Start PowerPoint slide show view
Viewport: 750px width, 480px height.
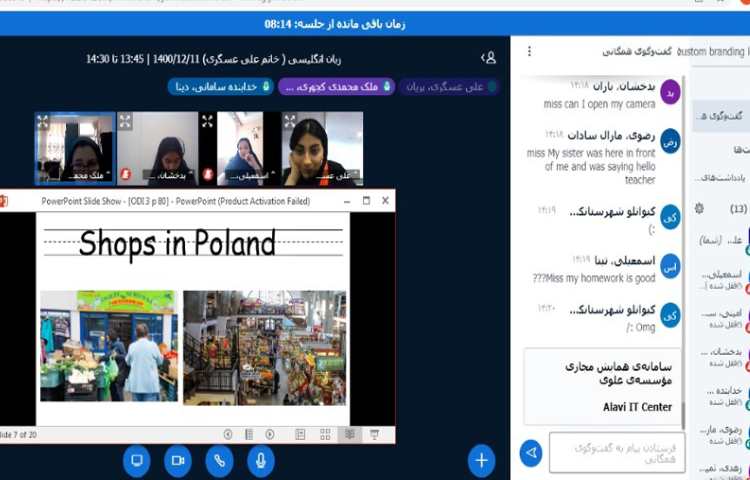(375, 434)
